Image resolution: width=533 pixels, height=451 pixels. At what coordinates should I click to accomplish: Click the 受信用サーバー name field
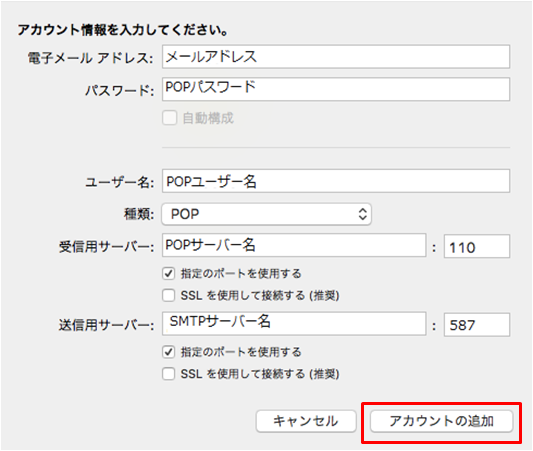click(x=294, y=245)
